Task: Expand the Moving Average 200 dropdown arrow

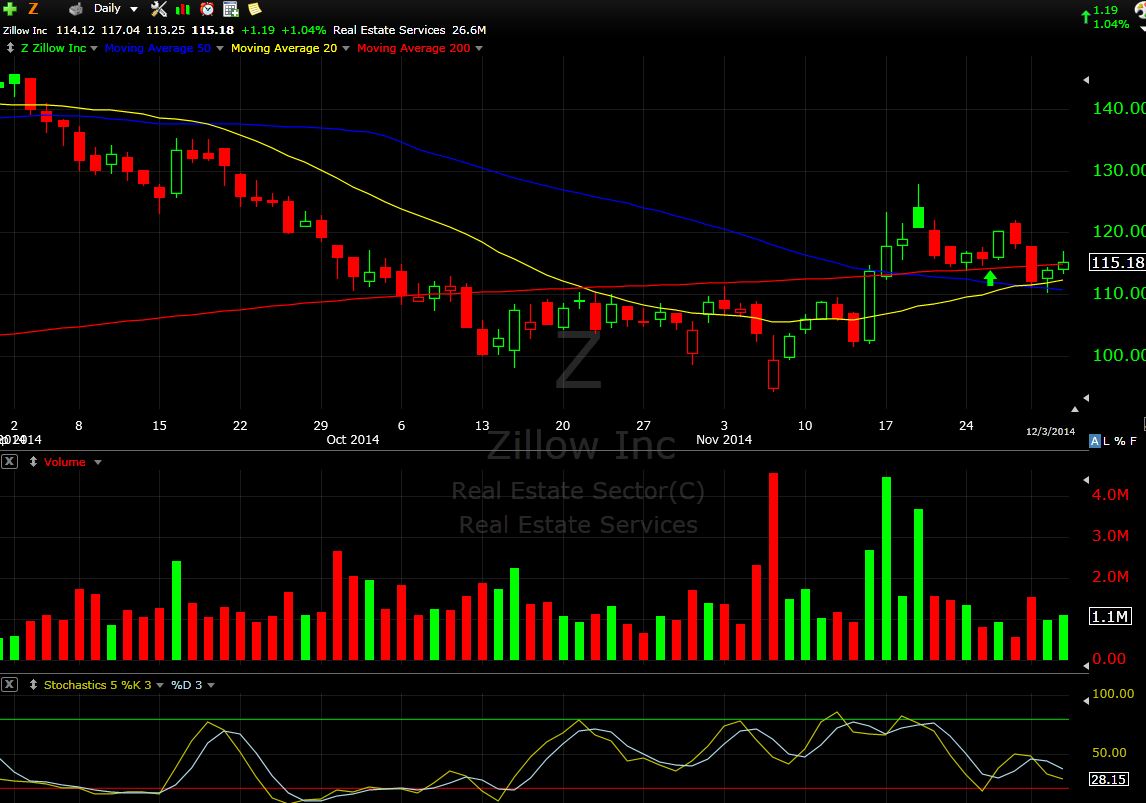Action: coord(479,48)
